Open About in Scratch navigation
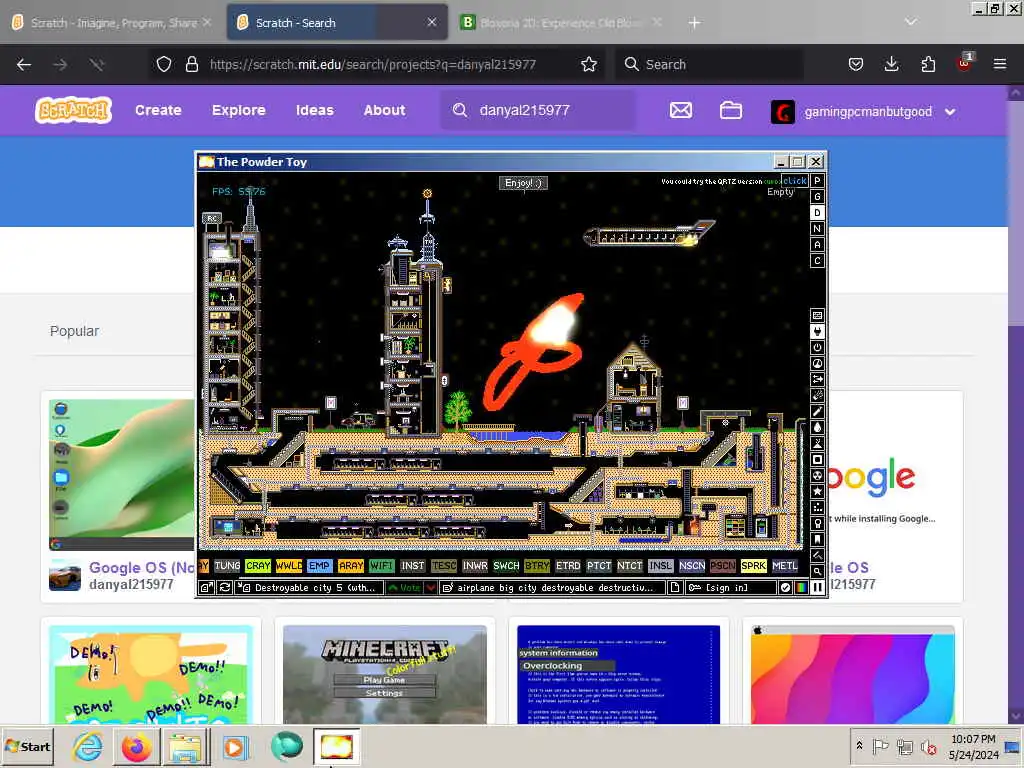Image resolution: width=1024 pixels, height=768 pixels. pos(385,110)
